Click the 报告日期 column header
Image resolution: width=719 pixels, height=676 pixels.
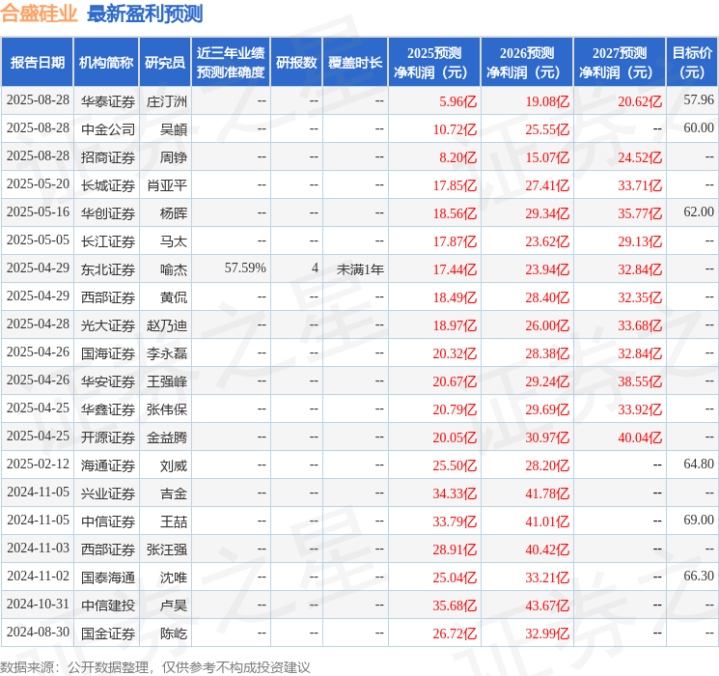click(37, 62)
